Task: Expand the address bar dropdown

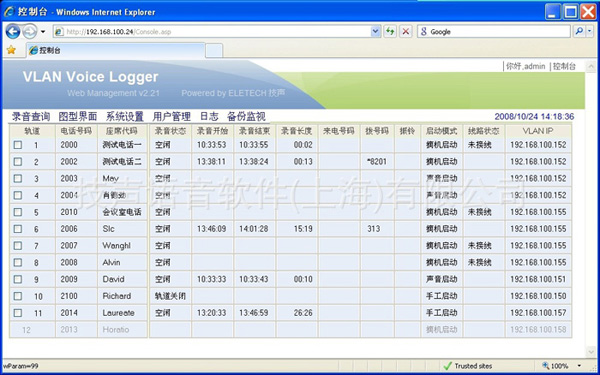Action: point(376,32)
